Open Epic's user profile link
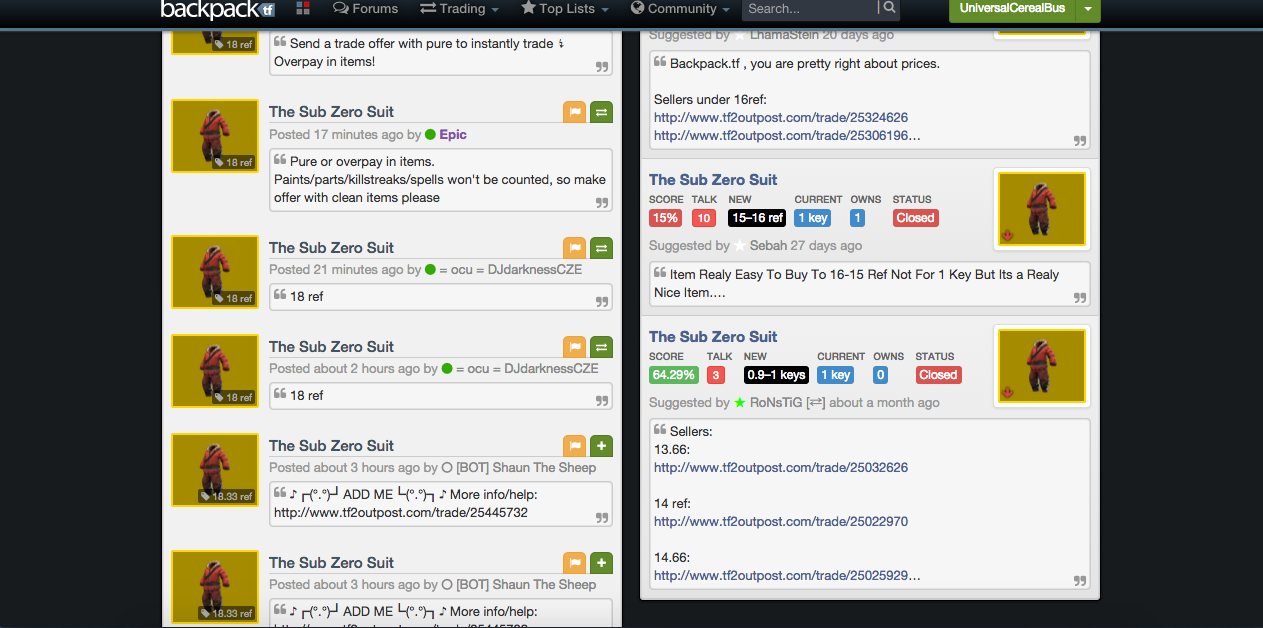 pos(453,134)
